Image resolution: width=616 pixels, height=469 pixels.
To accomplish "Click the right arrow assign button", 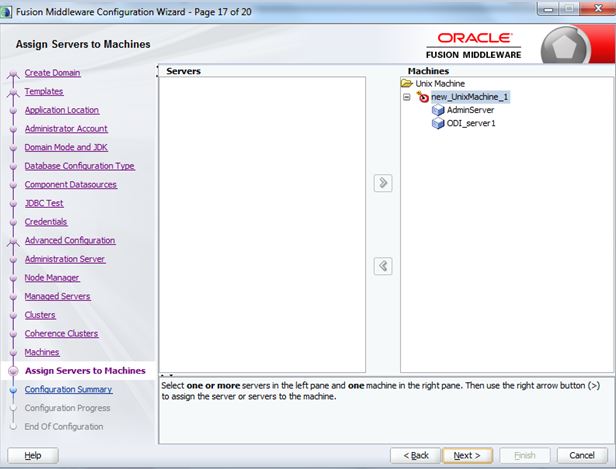I will point(383,183).
